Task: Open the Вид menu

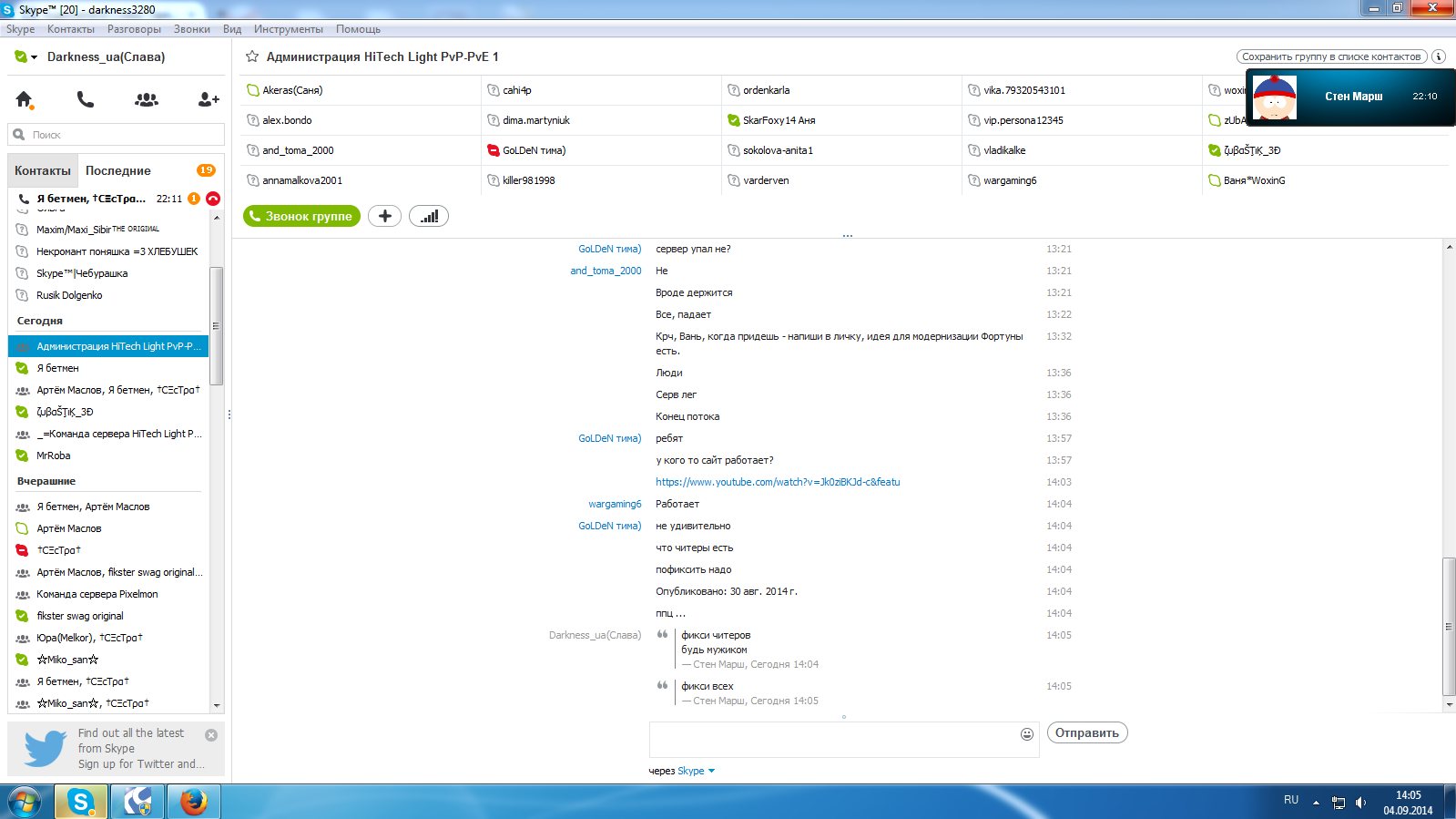Action: point(232,29)
